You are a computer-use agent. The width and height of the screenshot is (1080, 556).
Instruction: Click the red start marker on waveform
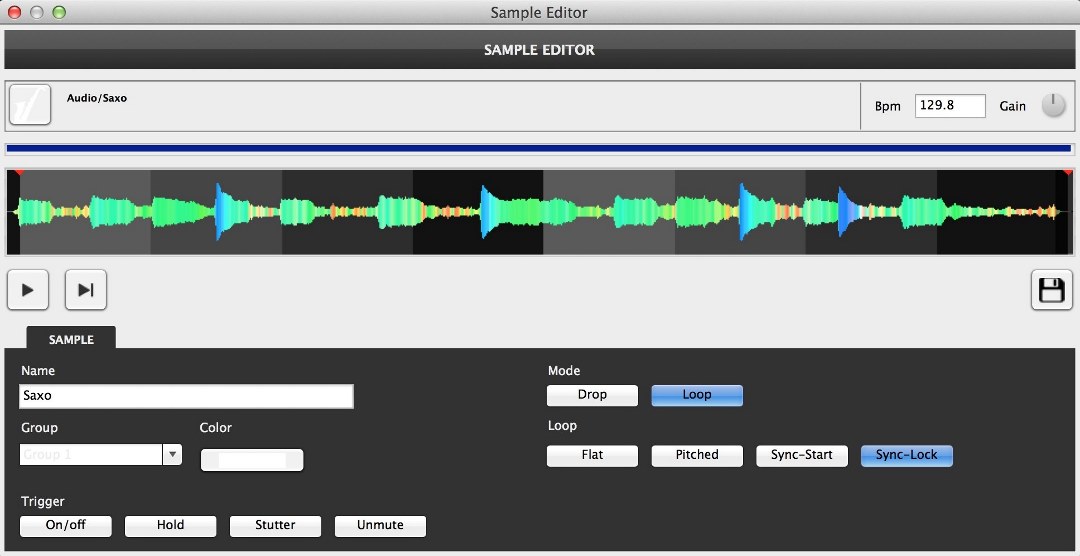pyautogui.click(x=18, y=174)
